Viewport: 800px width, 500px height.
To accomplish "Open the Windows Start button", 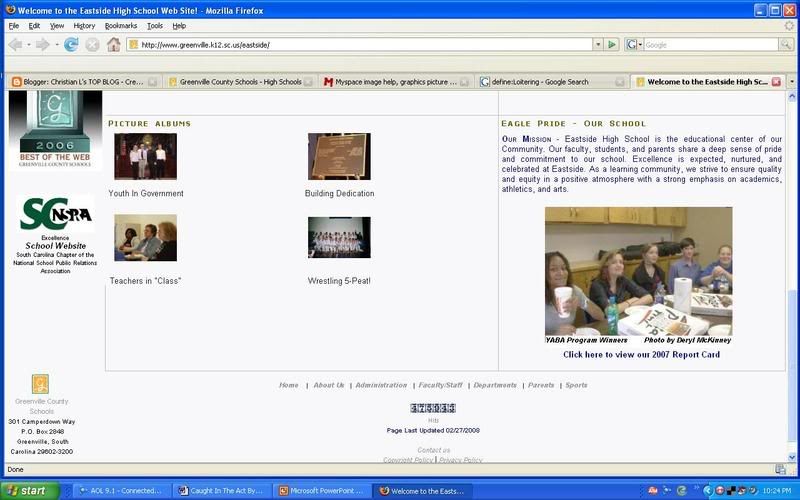I will pos(30,491).
